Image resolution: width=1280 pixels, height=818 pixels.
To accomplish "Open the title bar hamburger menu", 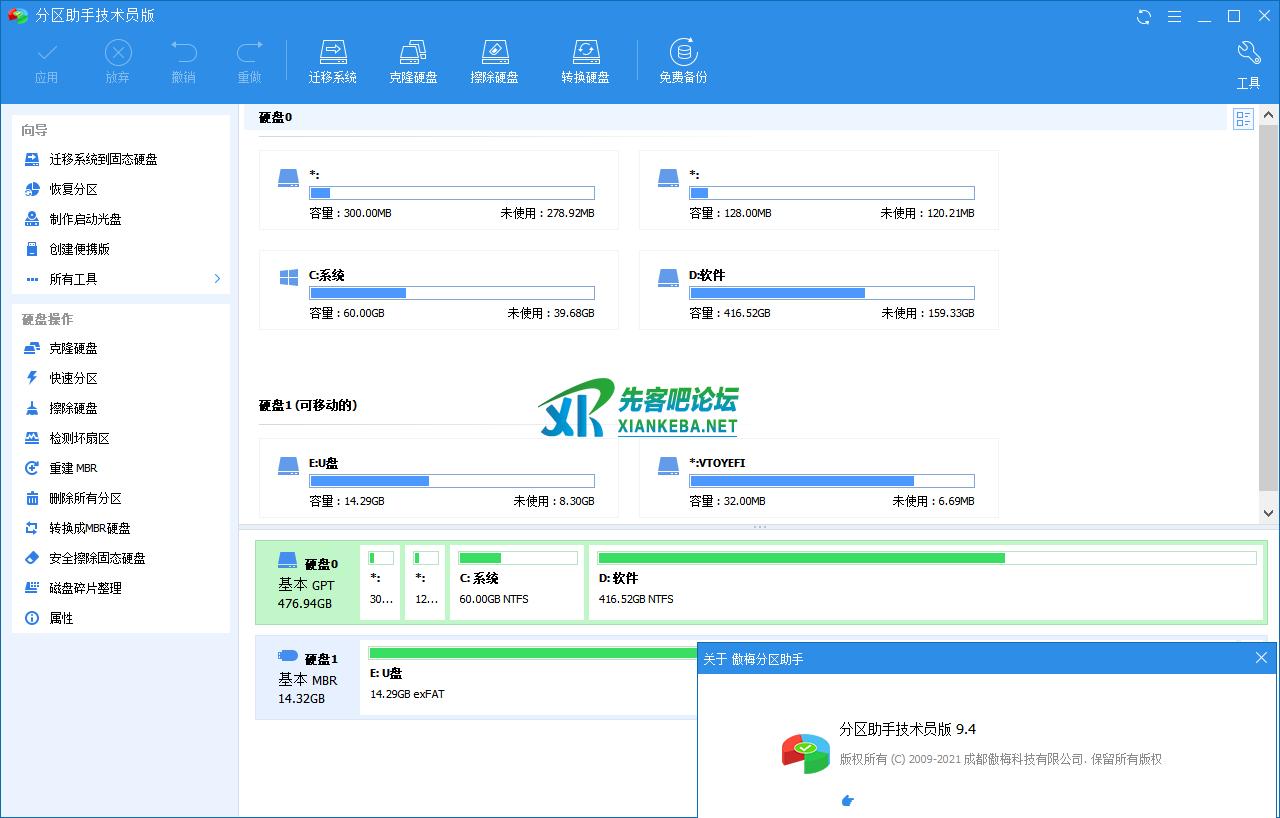I will coord(1175,16).
